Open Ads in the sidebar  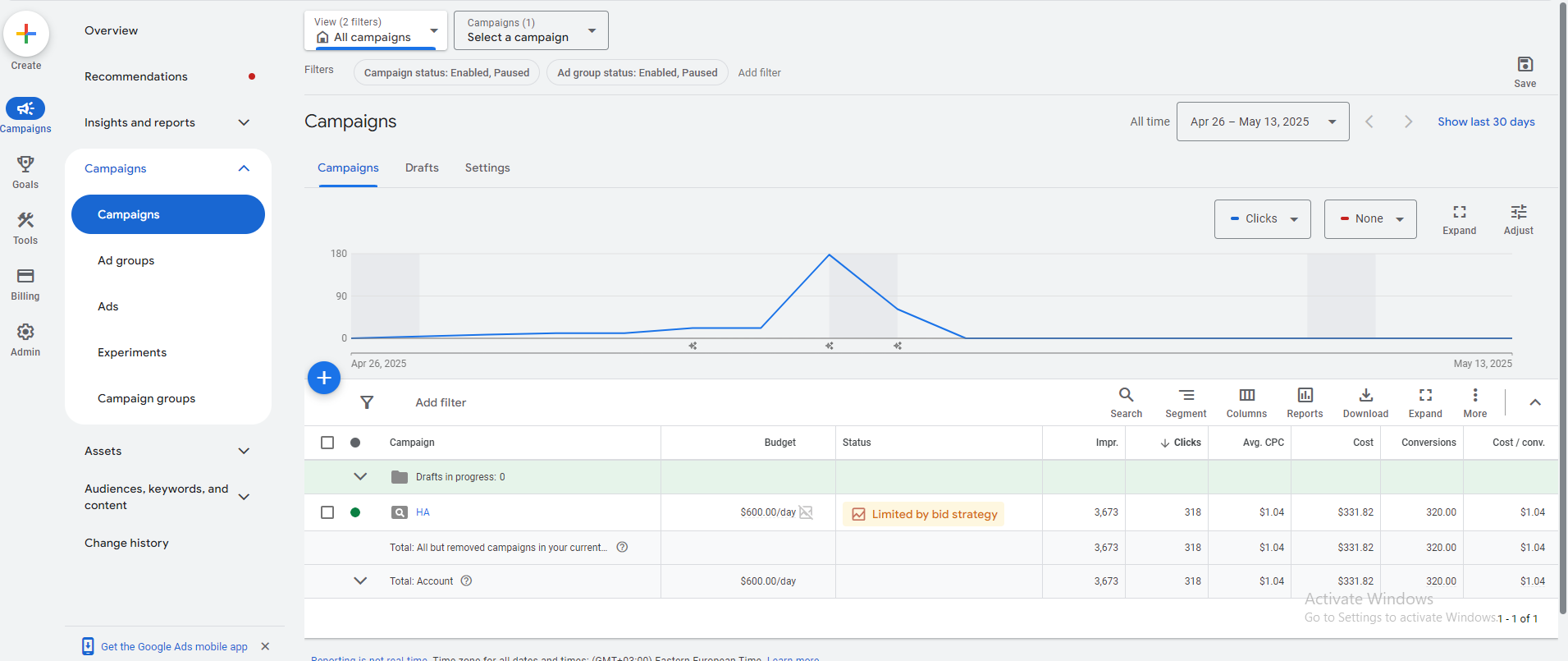[108, 306]
